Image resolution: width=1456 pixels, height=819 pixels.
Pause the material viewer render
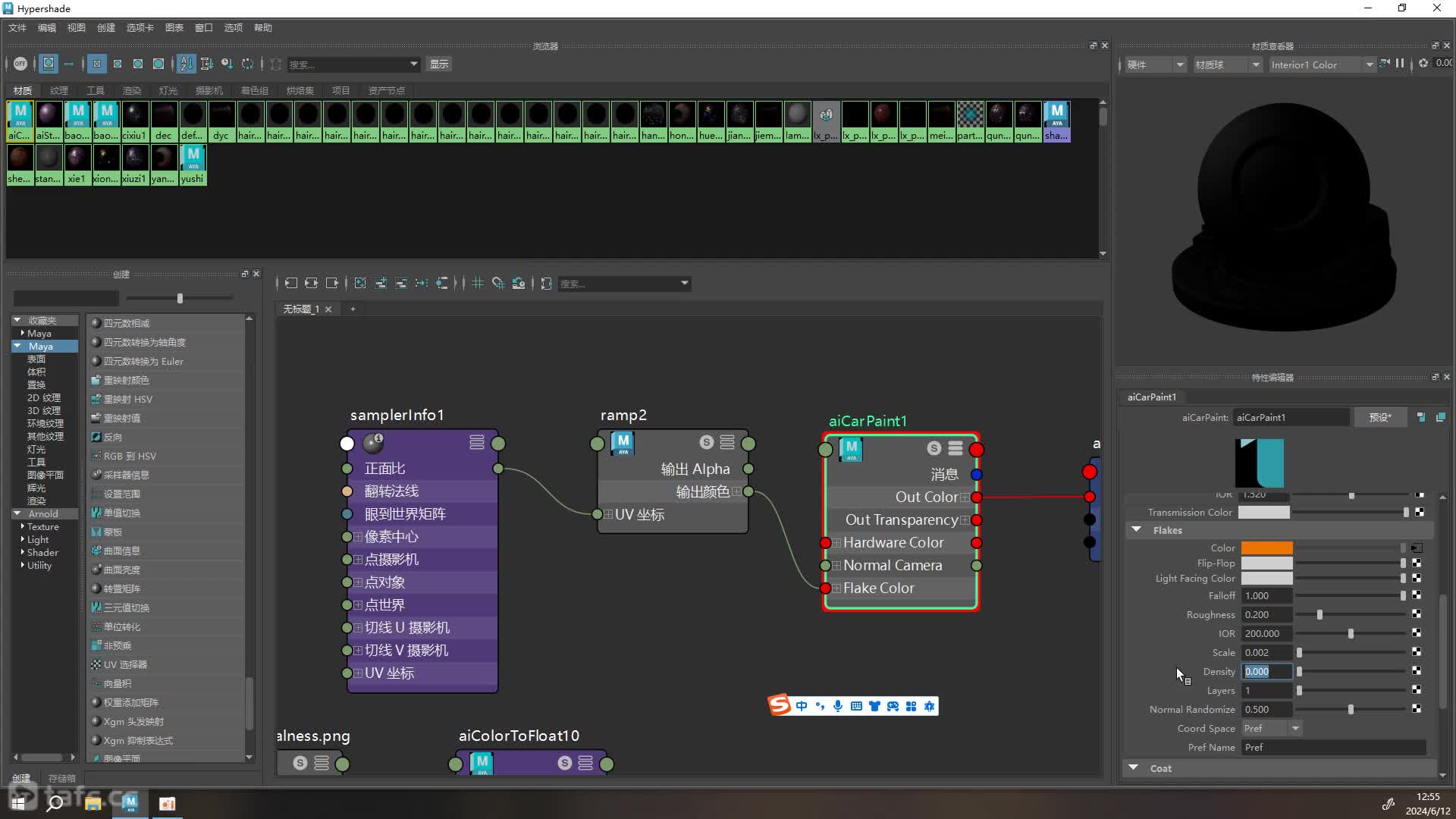coord(1400,64)
